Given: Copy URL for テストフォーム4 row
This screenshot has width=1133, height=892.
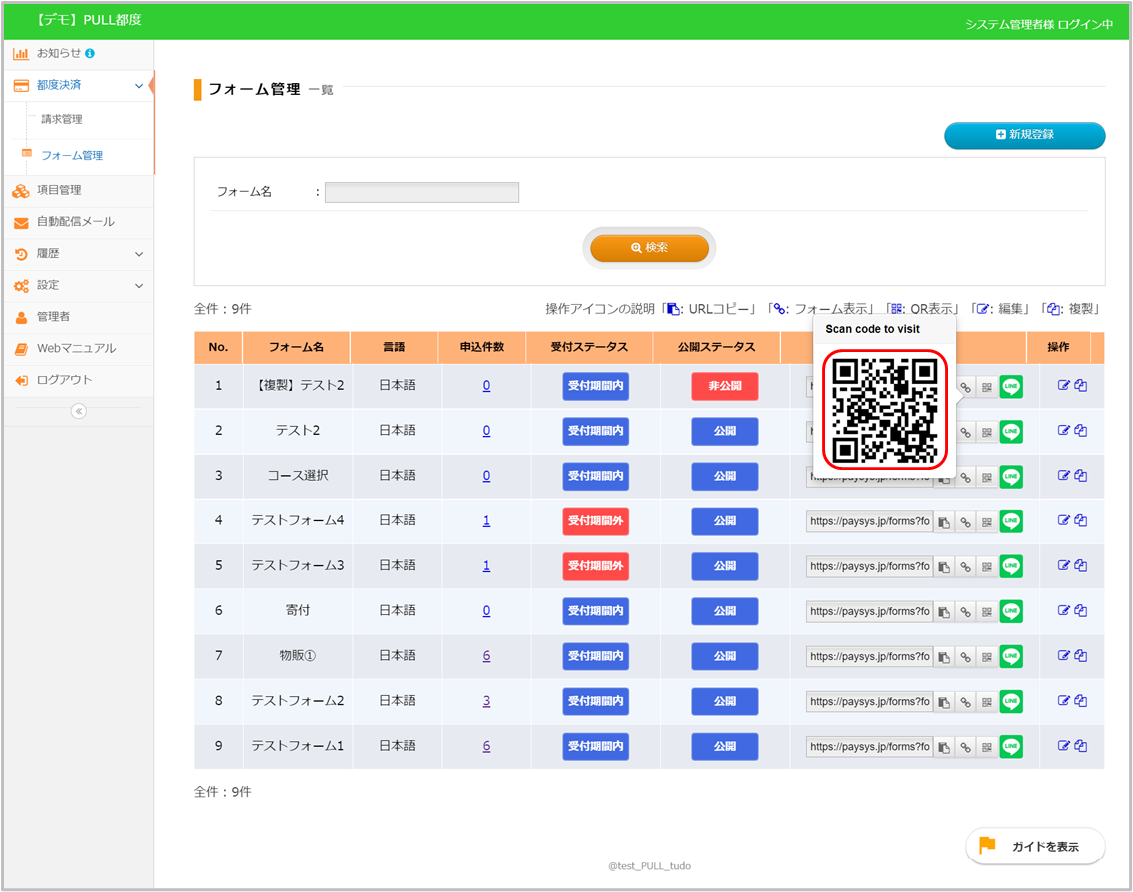Looking at the screenshot, I should point(943,521).
